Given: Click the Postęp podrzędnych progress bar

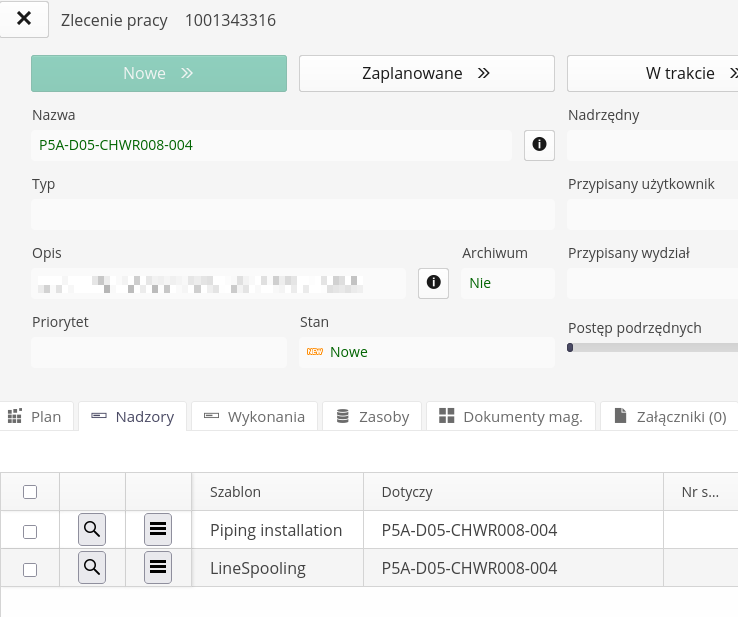Looking at the screenshot, I should (x=652, y=348).
